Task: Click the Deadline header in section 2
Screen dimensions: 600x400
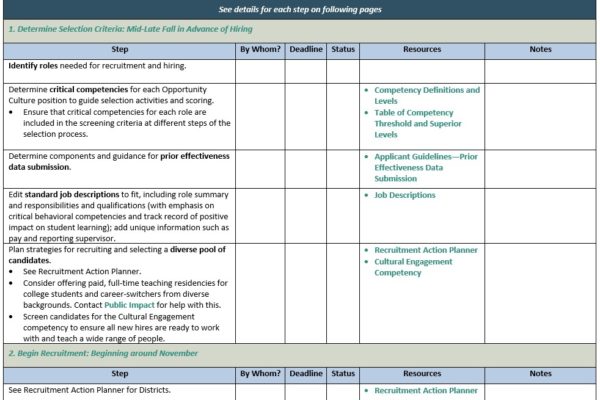Action: point(306,374)
